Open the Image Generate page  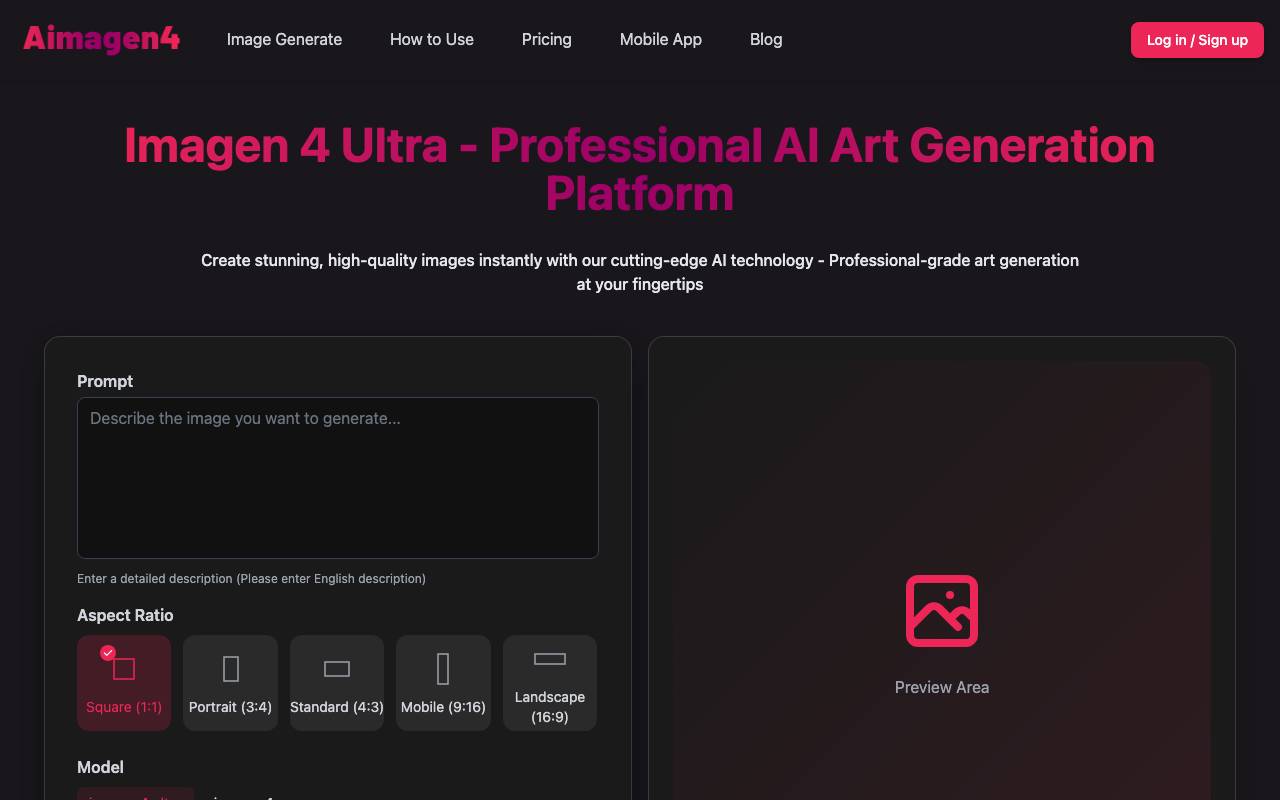pos(284,39)
